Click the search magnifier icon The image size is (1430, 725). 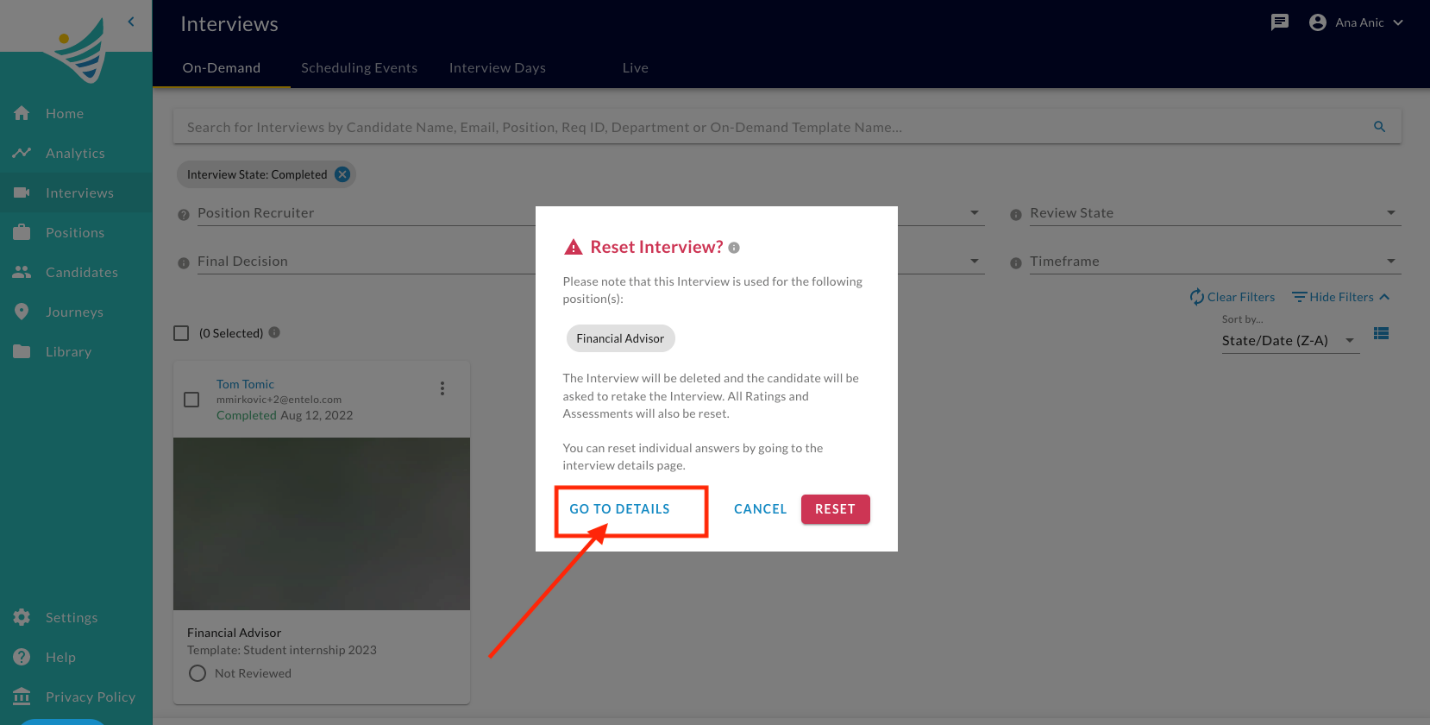(x=1380, y=127)
